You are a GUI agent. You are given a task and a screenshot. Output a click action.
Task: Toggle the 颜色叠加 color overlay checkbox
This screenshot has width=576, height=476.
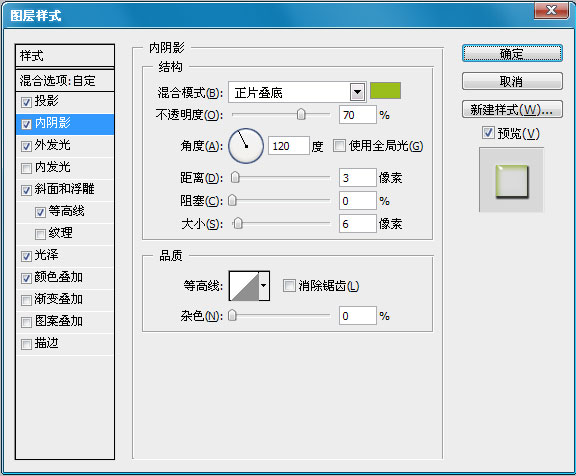[x=26, y=278]
